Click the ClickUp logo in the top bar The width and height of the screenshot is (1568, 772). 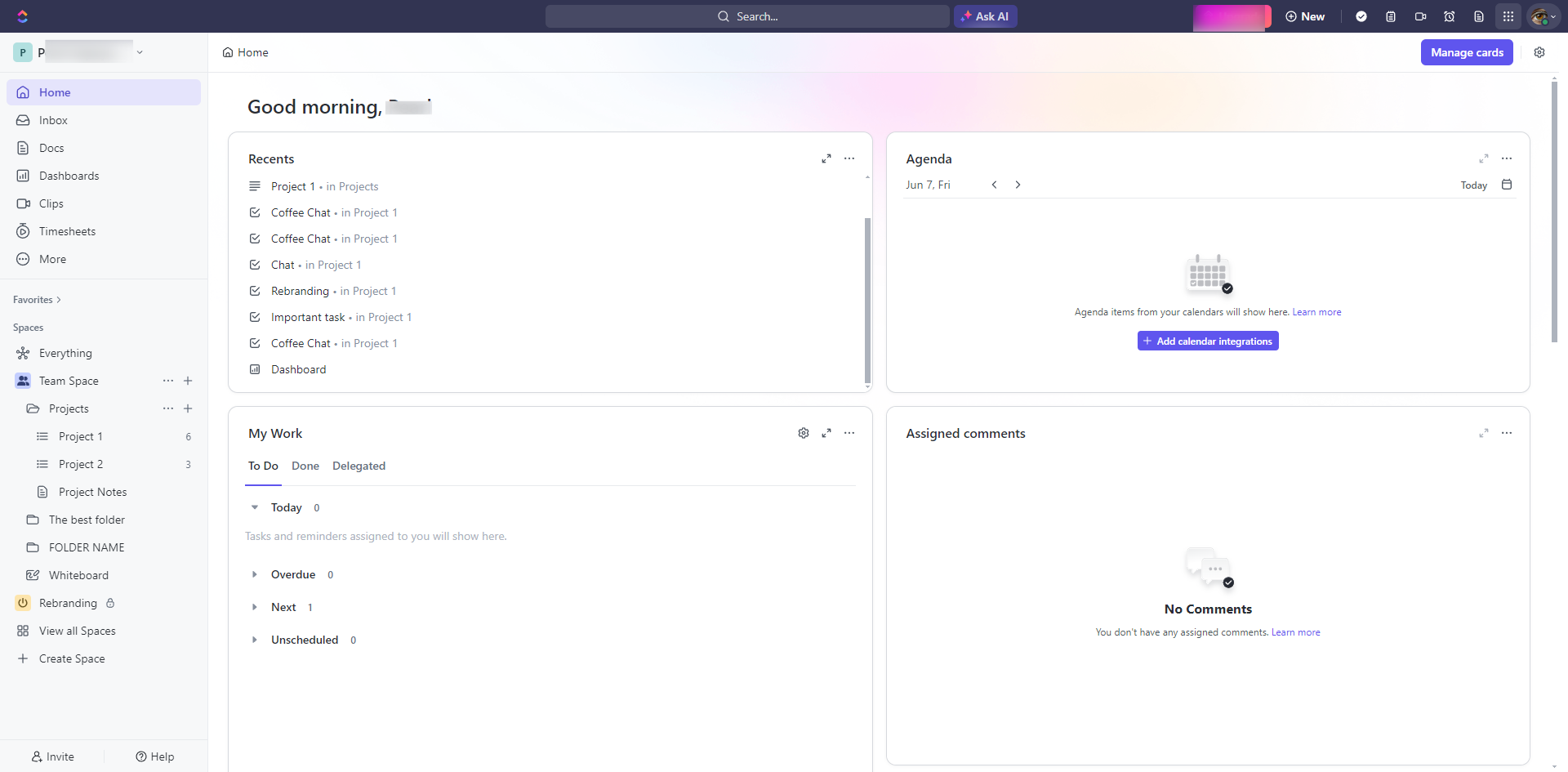23,16
